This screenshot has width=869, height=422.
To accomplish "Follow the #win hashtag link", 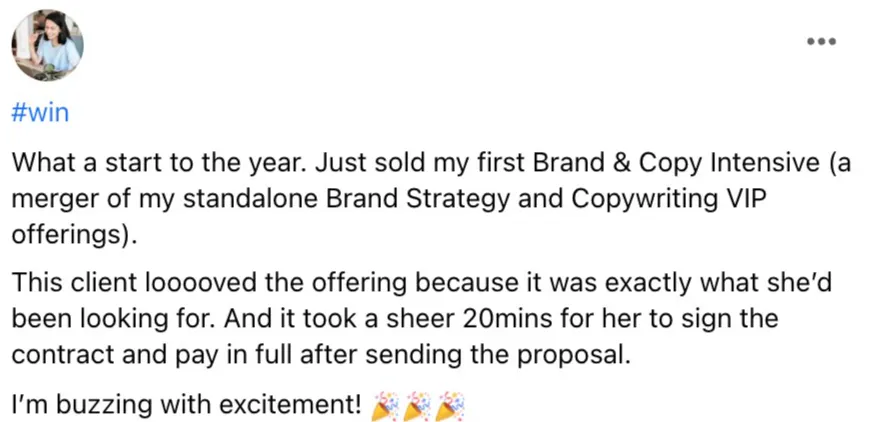I will coord(40,113).
